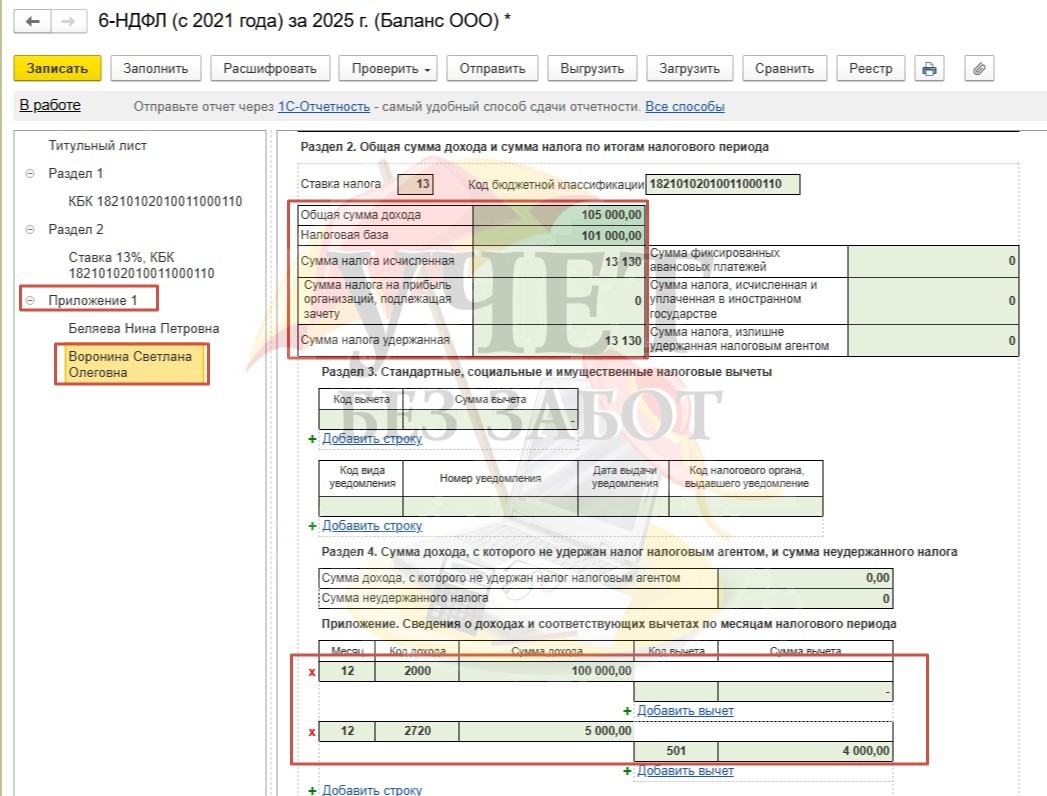Collapse the Раздел 2 tree node
Image resolution: width=1047 pixels, height=796 pixels.
(29, 230)
